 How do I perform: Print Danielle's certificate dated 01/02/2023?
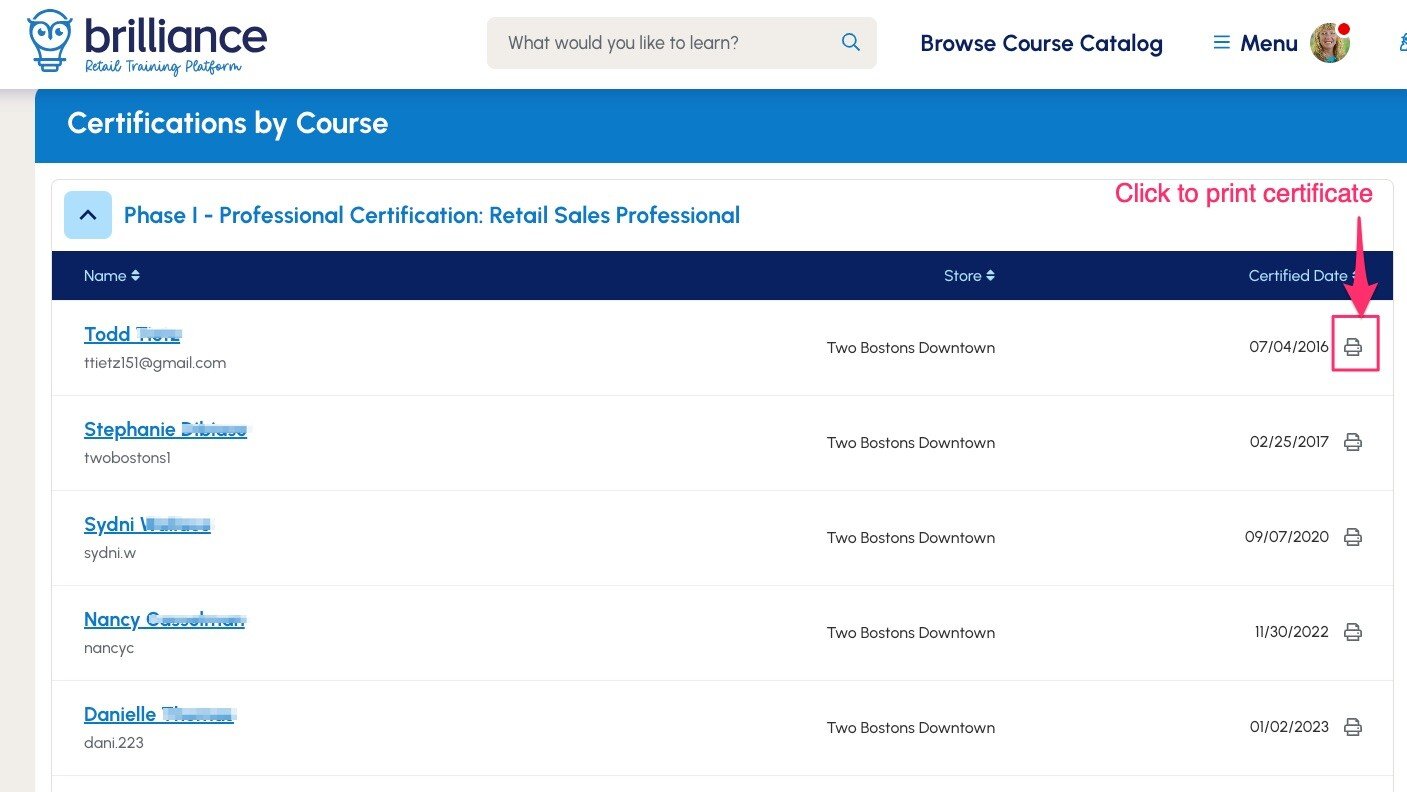[1353, 727]
